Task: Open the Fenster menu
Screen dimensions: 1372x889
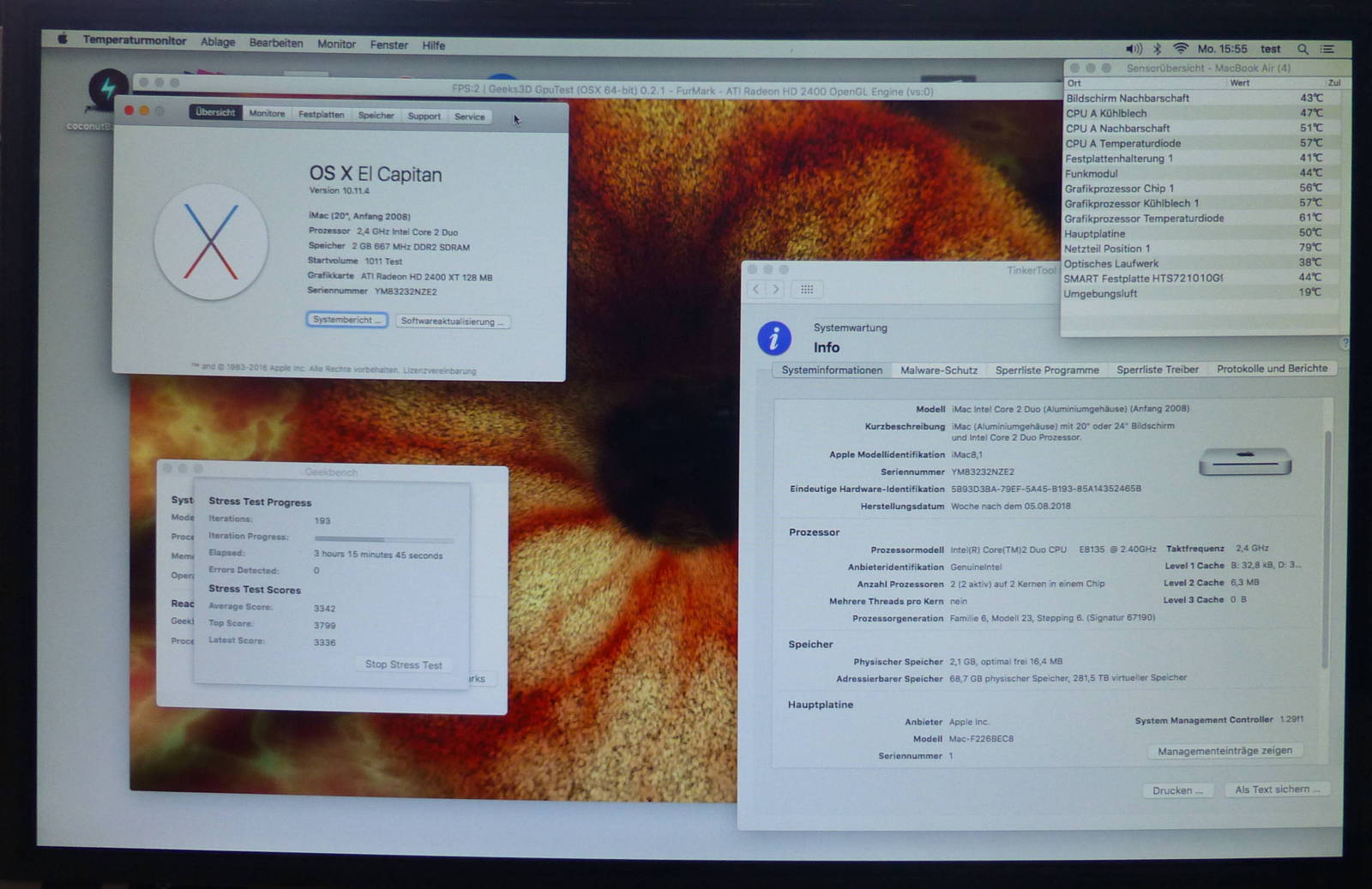Action: coord(388,45)
